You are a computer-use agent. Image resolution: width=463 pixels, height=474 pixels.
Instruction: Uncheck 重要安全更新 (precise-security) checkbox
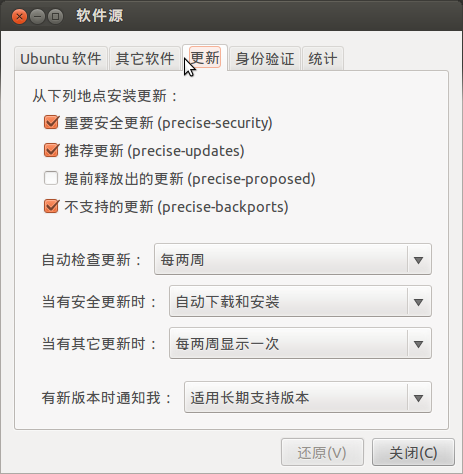[51, 122]
